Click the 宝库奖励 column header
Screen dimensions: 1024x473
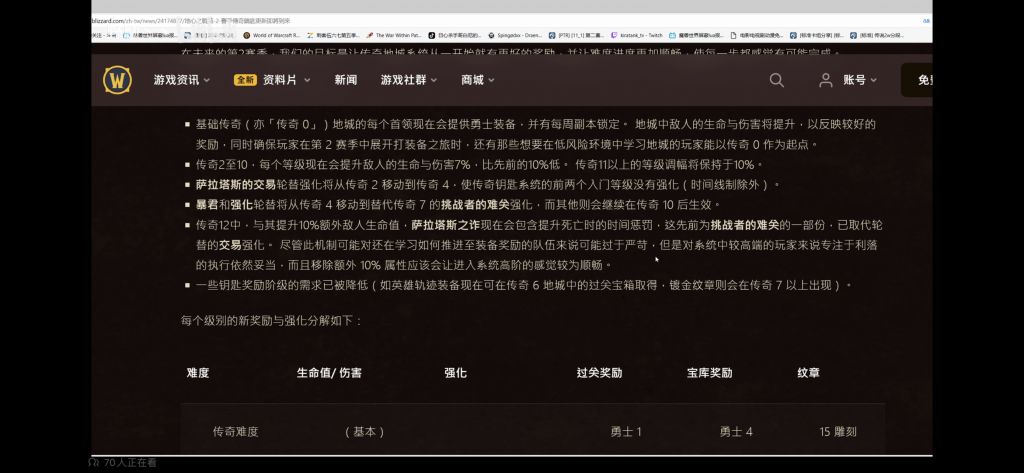(709, 373)
